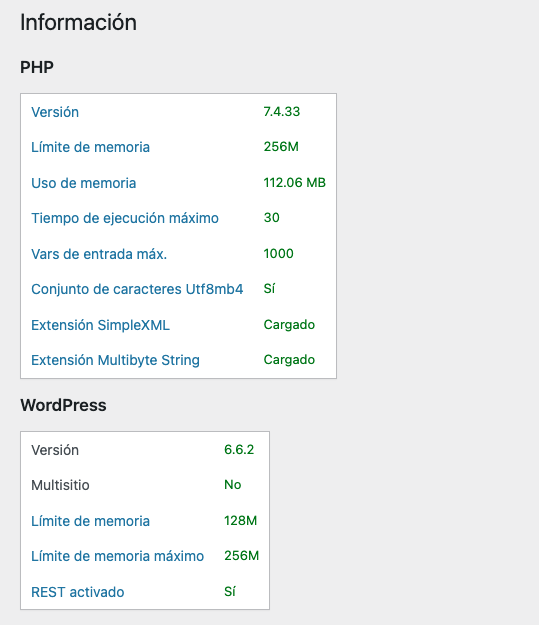
Task: Click the 128M WordPress memory limit value
Action: (240, 521)
